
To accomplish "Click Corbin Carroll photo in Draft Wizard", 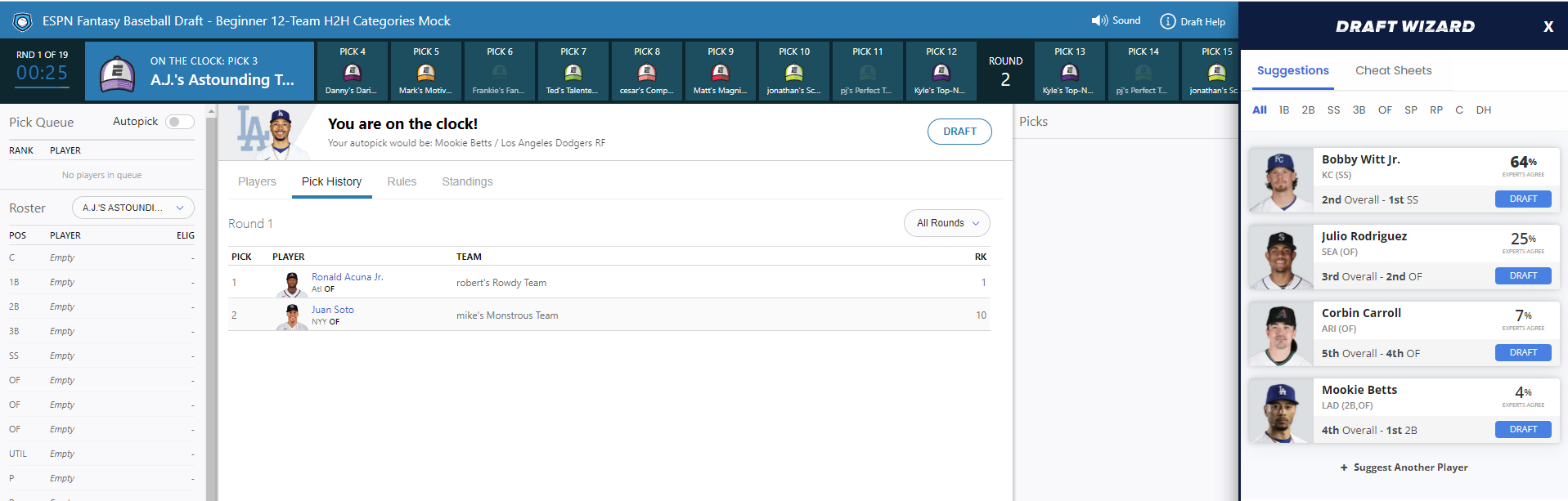I will (1281, 334).
